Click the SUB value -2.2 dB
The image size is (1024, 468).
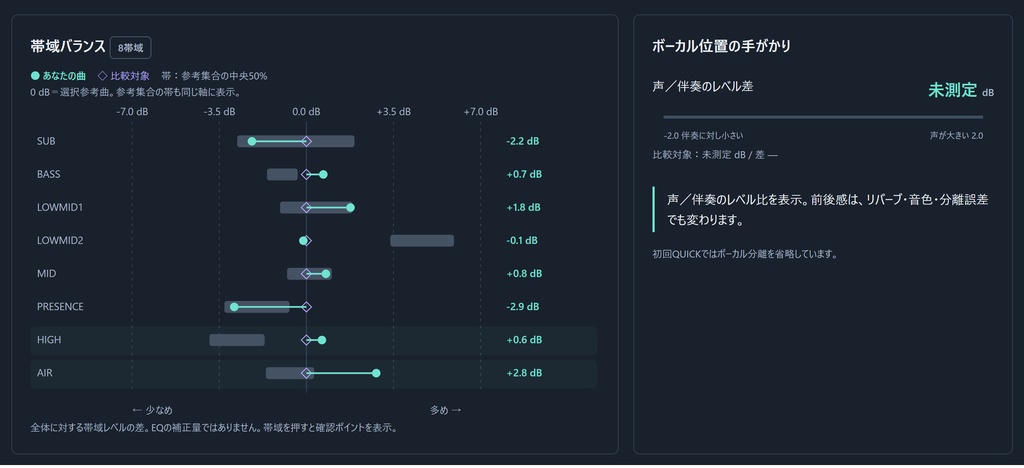click(522, 141)
